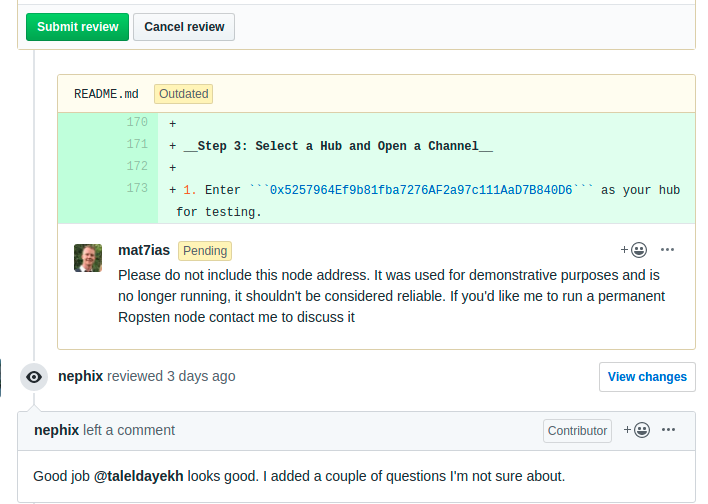Open the README.md file link
This screenshot has height=504, width=708.
click(106, 94)
